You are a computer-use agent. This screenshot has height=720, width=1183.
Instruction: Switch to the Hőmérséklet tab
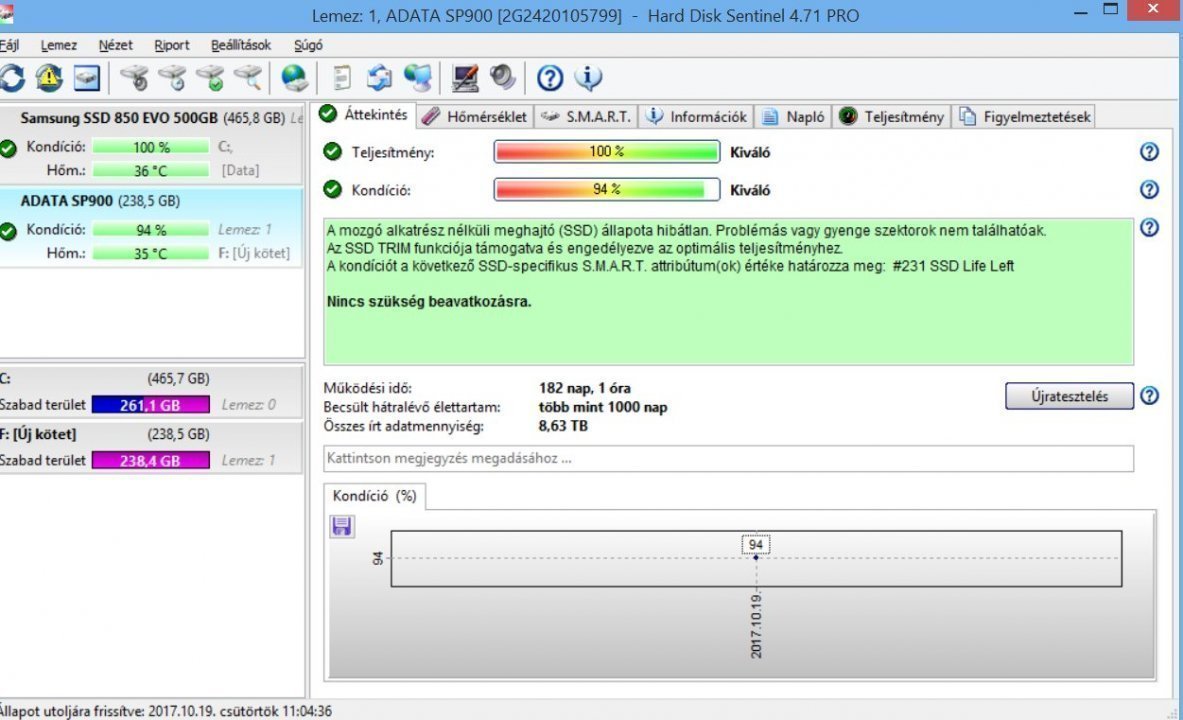coord(475,117)
